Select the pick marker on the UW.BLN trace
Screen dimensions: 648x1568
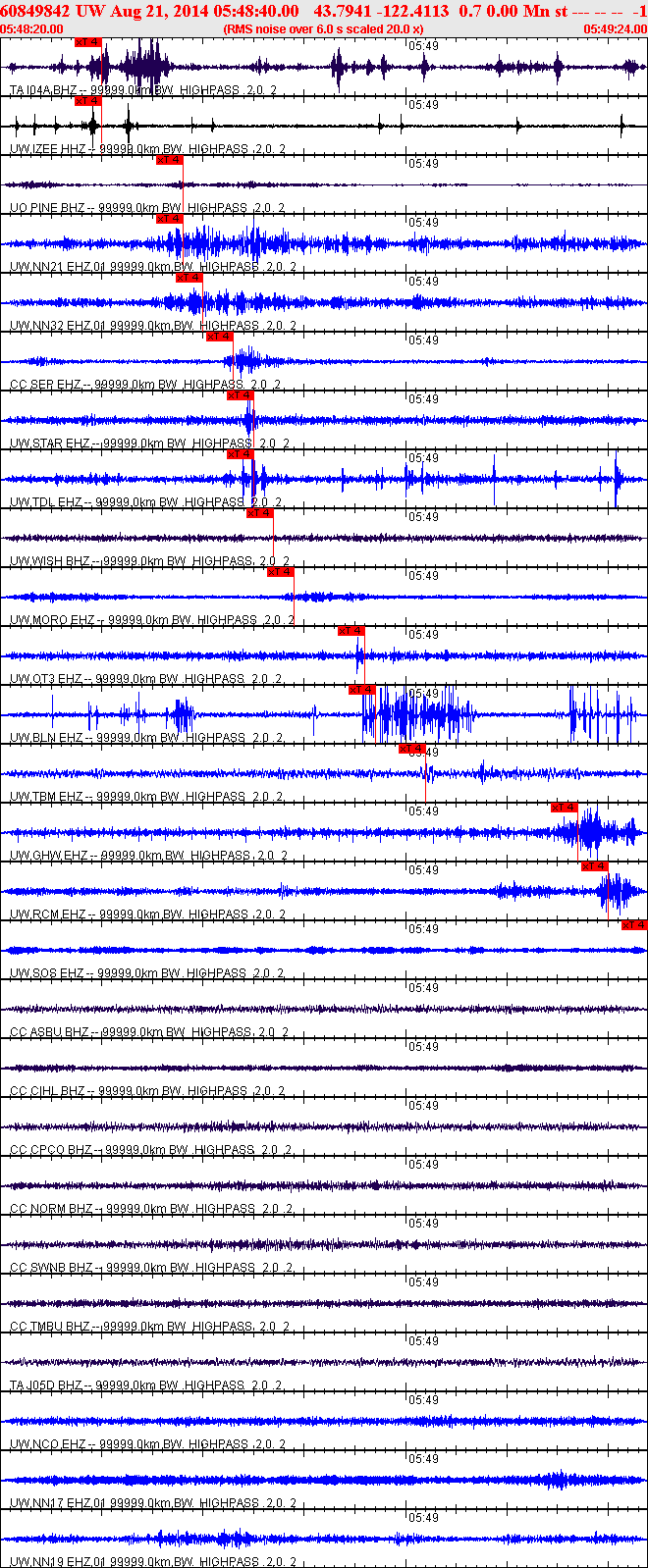click(x=363, y=690)
